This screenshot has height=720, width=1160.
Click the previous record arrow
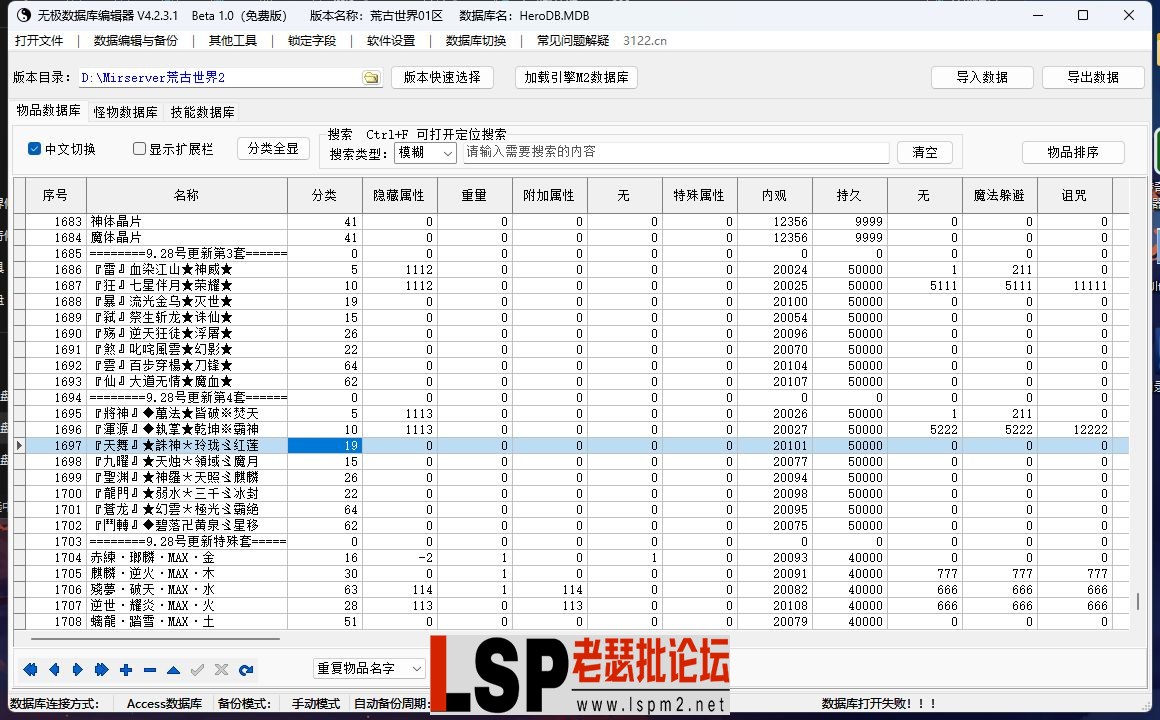(54, 670)
